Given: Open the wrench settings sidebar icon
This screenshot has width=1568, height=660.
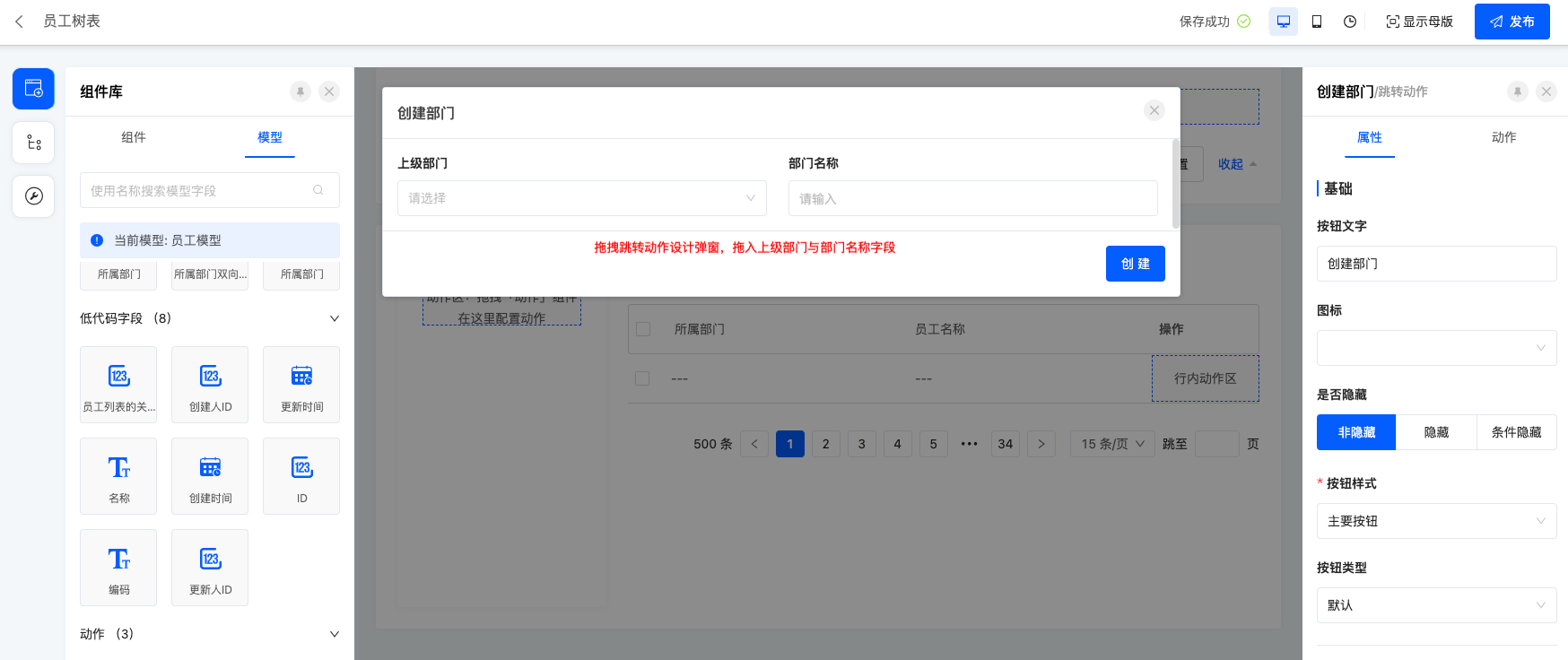Looking at the screenshot, I should [33, 196].
